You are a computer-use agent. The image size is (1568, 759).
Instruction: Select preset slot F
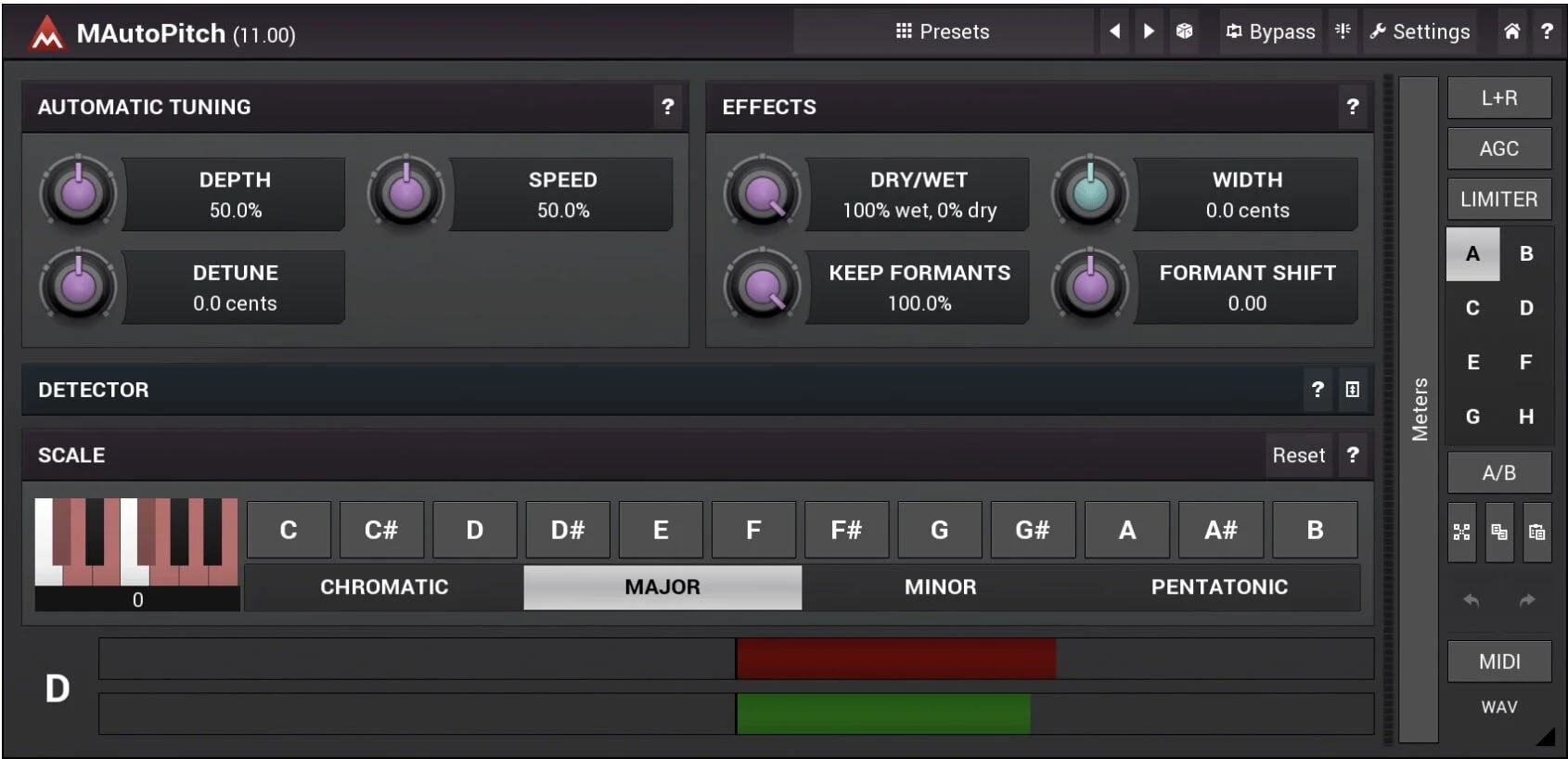click(1526, 363)
